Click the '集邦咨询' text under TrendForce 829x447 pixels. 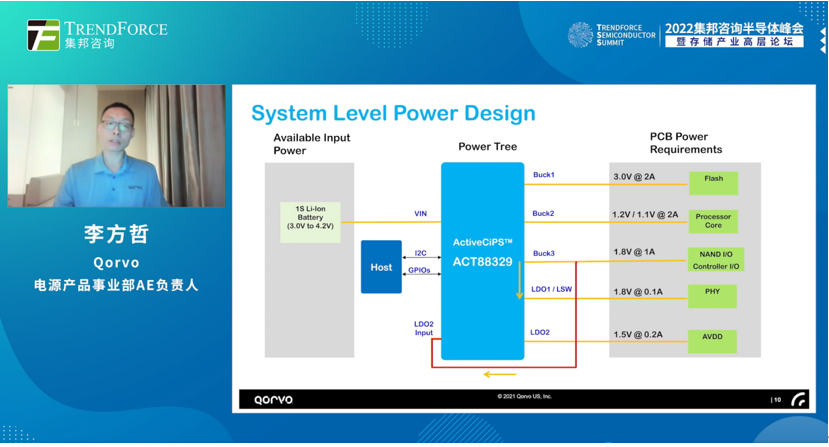click(89, 43)
